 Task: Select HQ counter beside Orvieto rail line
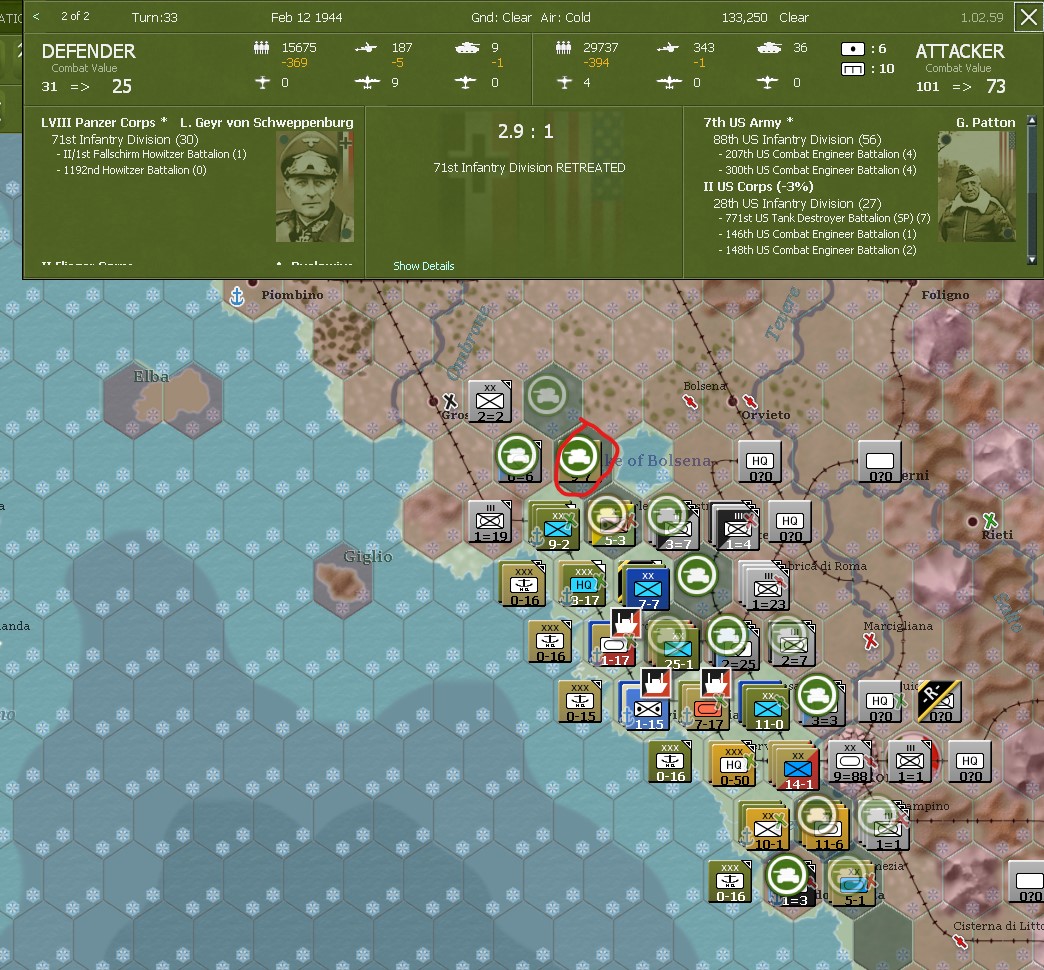(x=760, y=461)
